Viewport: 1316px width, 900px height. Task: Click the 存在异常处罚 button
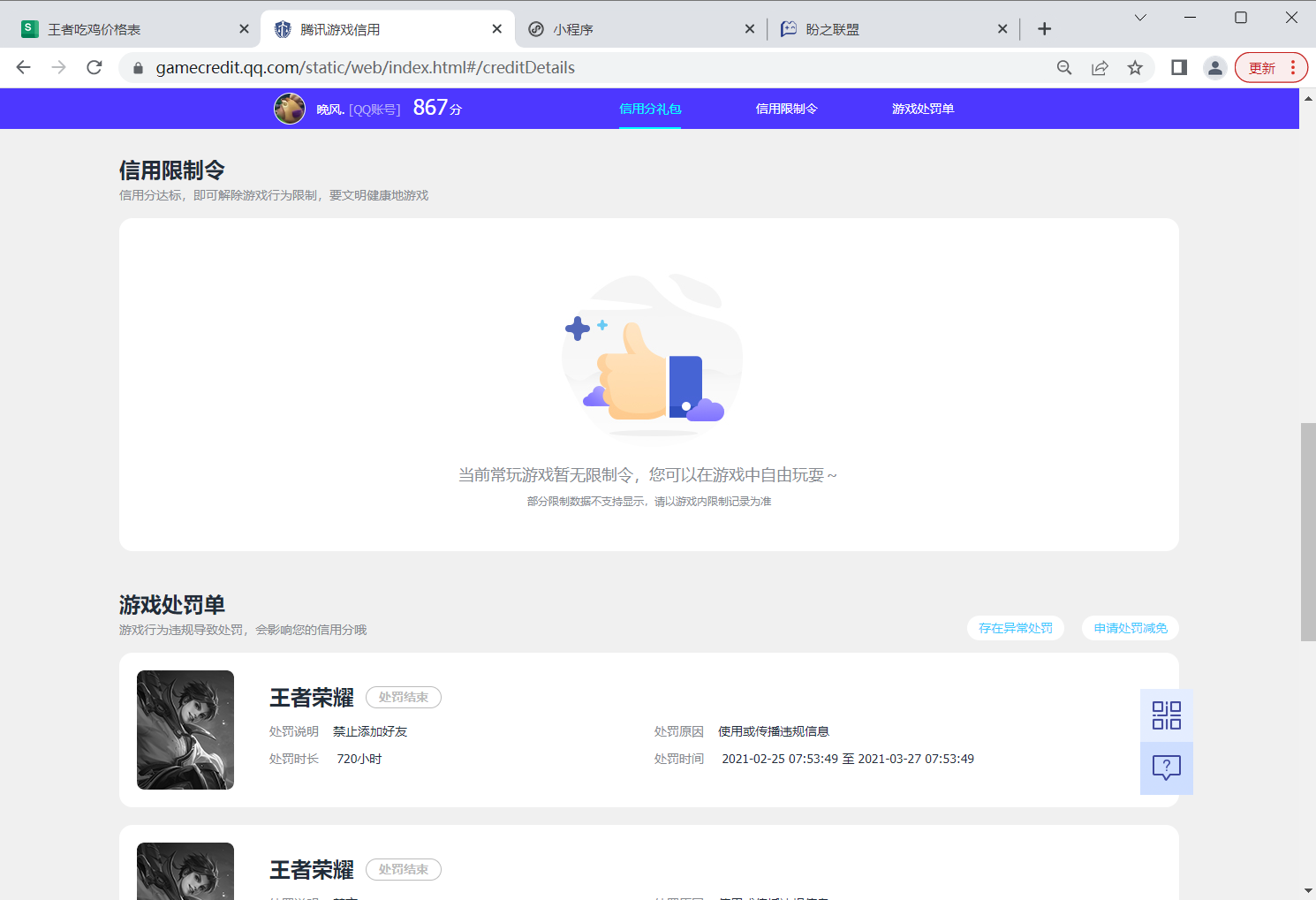1016,628
